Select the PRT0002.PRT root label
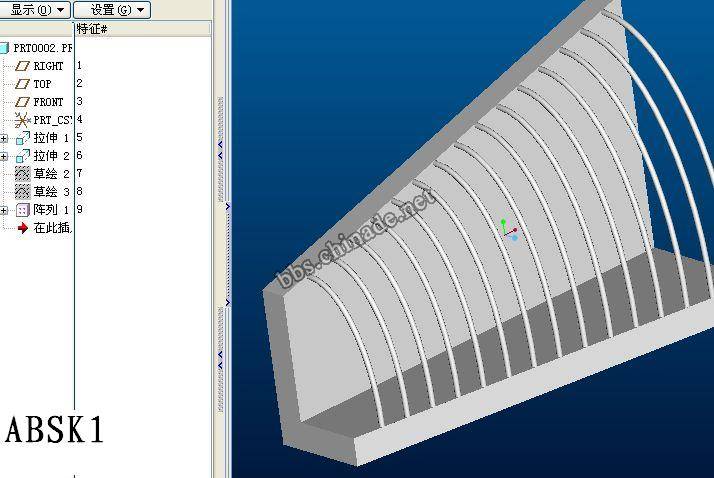The width and height of the screenshot is (714, 478). (42, 48)
